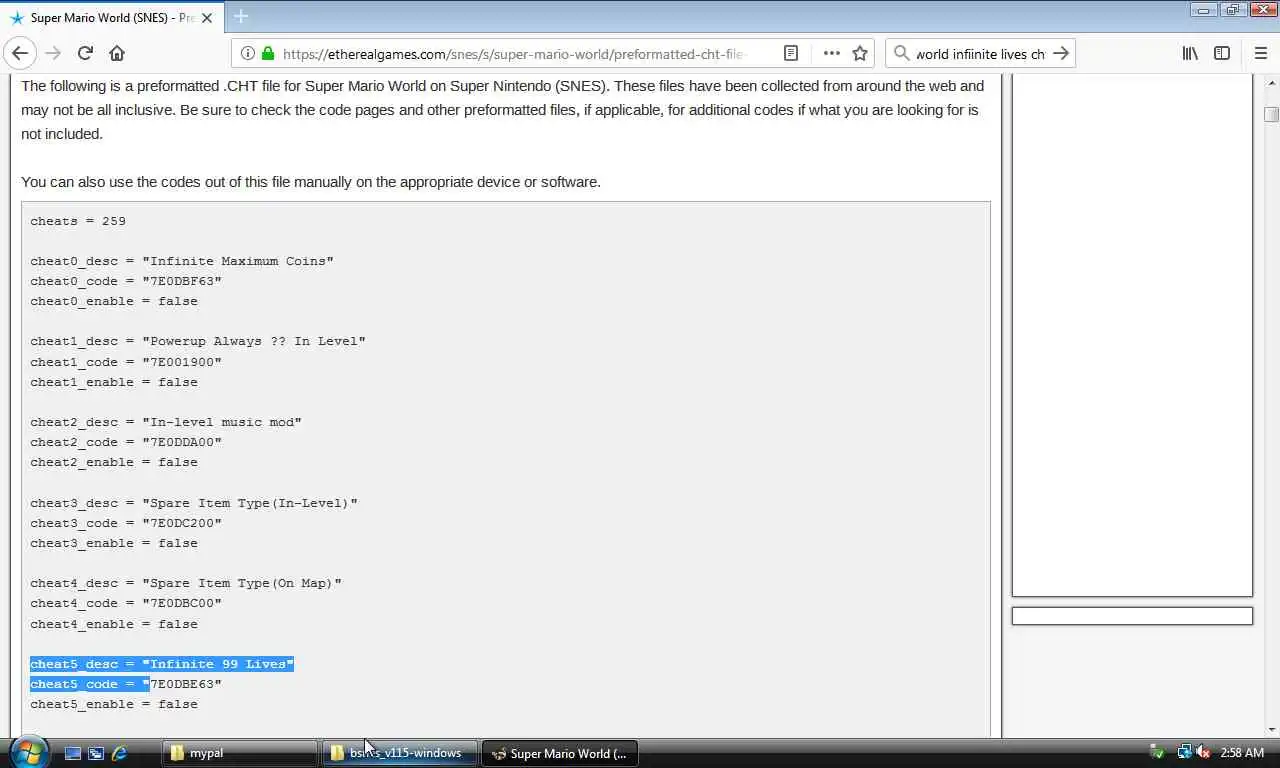Click the "Spare Item Type(On Map)" line
The image size is (1280, 768).
[x=186, y=583]
